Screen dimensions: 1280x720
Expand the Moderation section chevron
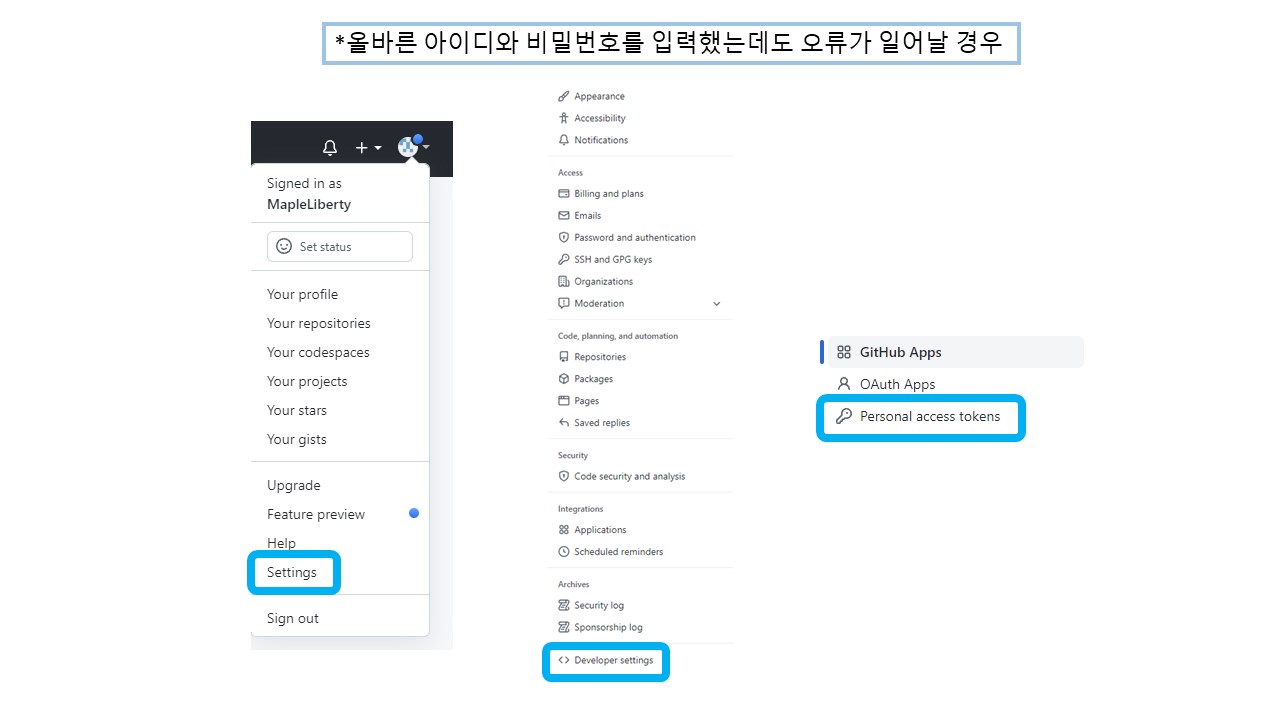pos(716,304)
